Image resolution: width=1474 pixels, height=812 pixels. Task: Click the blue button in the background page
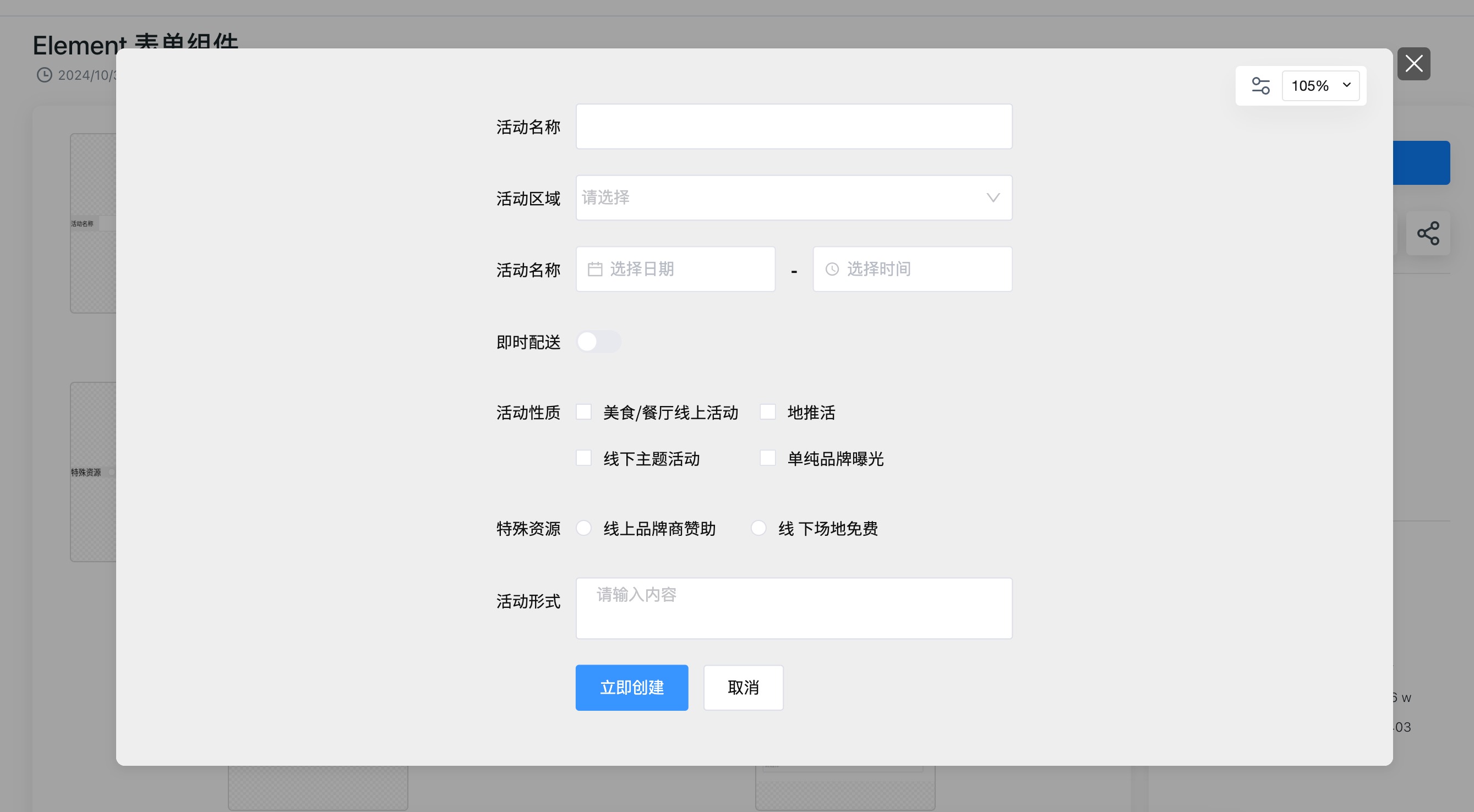coord(1421,163)
